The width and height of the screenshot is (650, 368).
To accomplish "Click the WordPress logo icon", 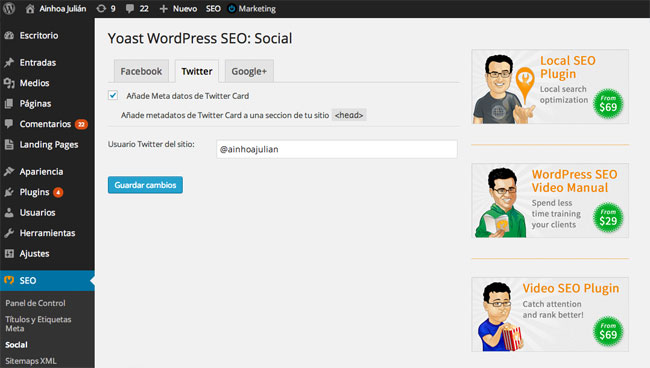I will tap(9, 8).
